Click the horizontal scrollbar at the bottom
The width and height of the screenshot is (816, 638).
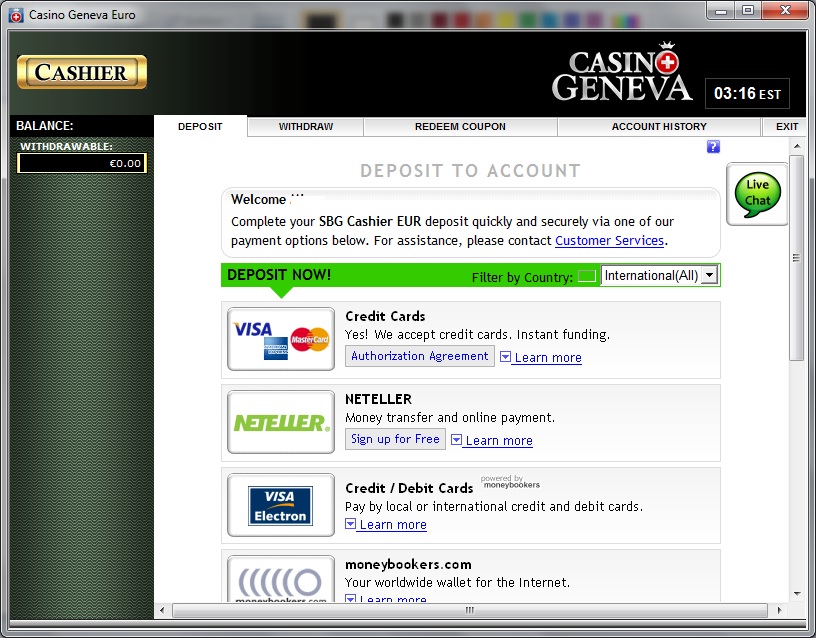469,610
